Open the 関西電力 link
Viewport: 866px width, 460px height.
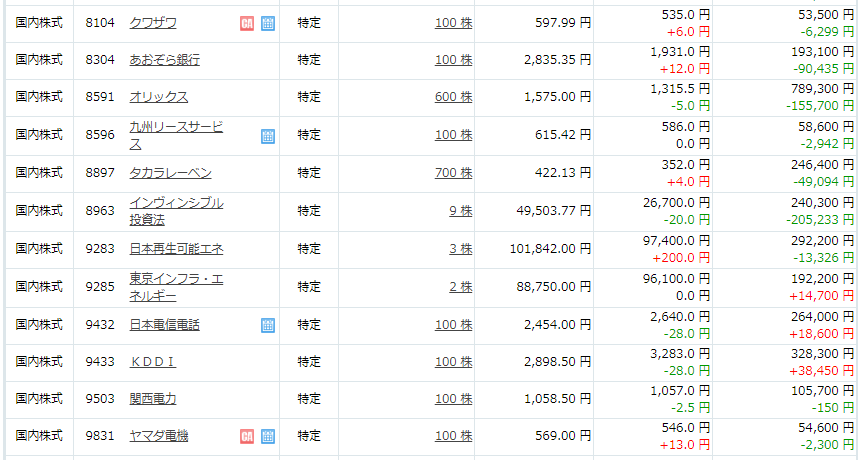pyautogui.click(x=152, y=399)
